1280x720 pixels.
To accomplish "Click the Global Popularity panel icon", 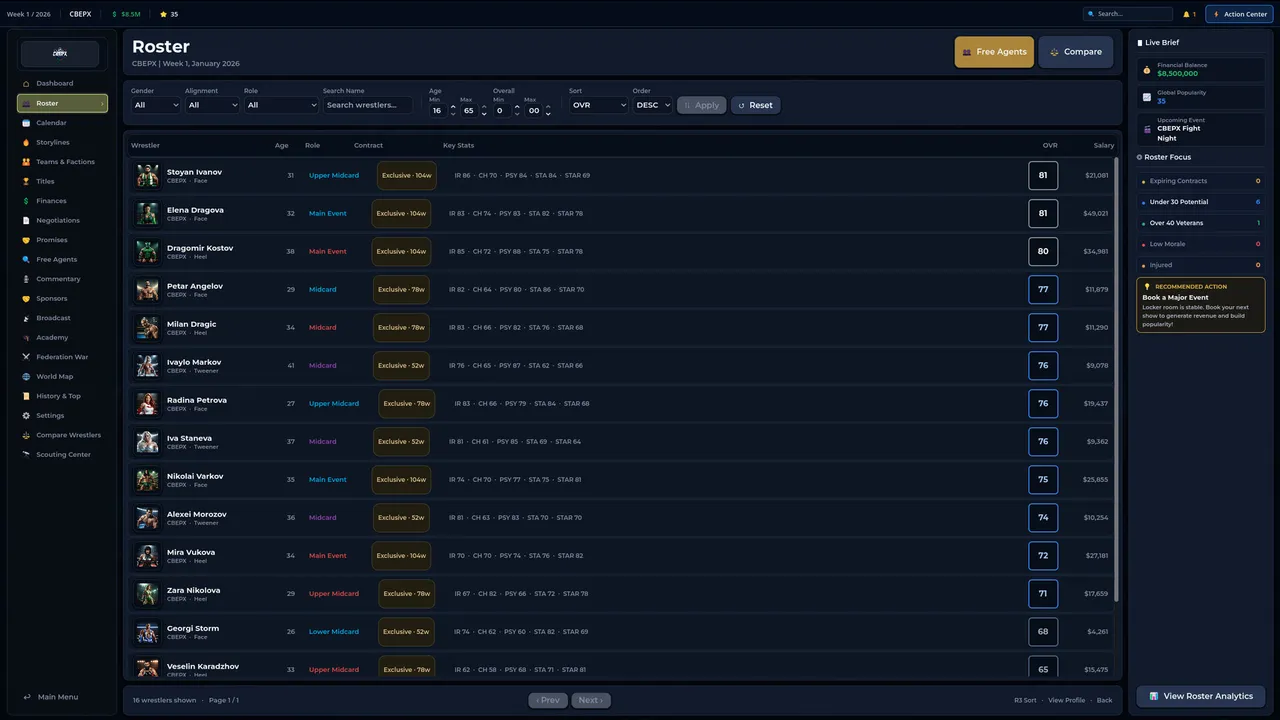I will click(1147, 97).
